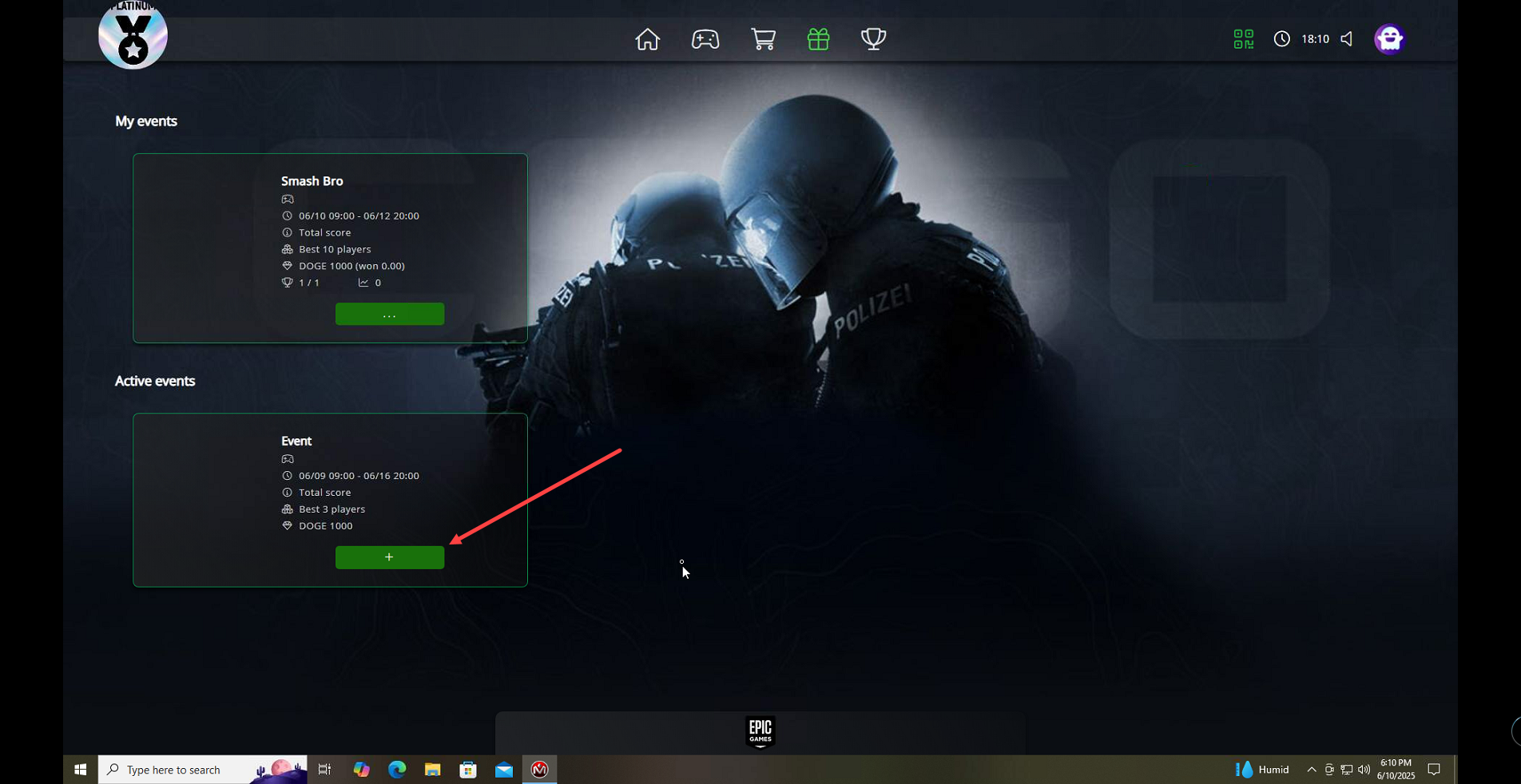The width and height of the screenshot is (1521, 784).
Task: Launch Epic Games from the bottom bar
Action: pyautogui.click(x=760, y=732)
